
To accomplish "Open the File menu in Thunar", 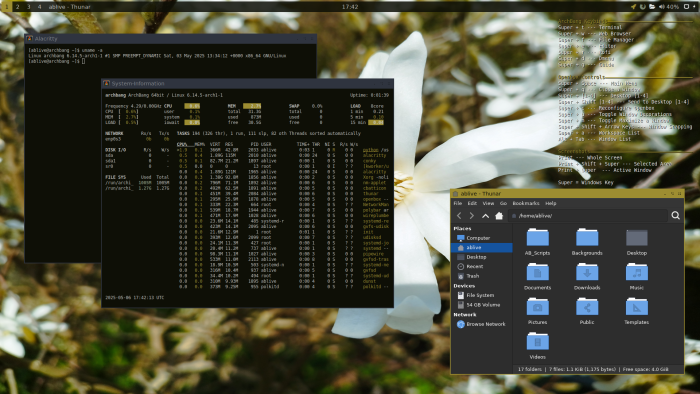I will click(458, 203).
